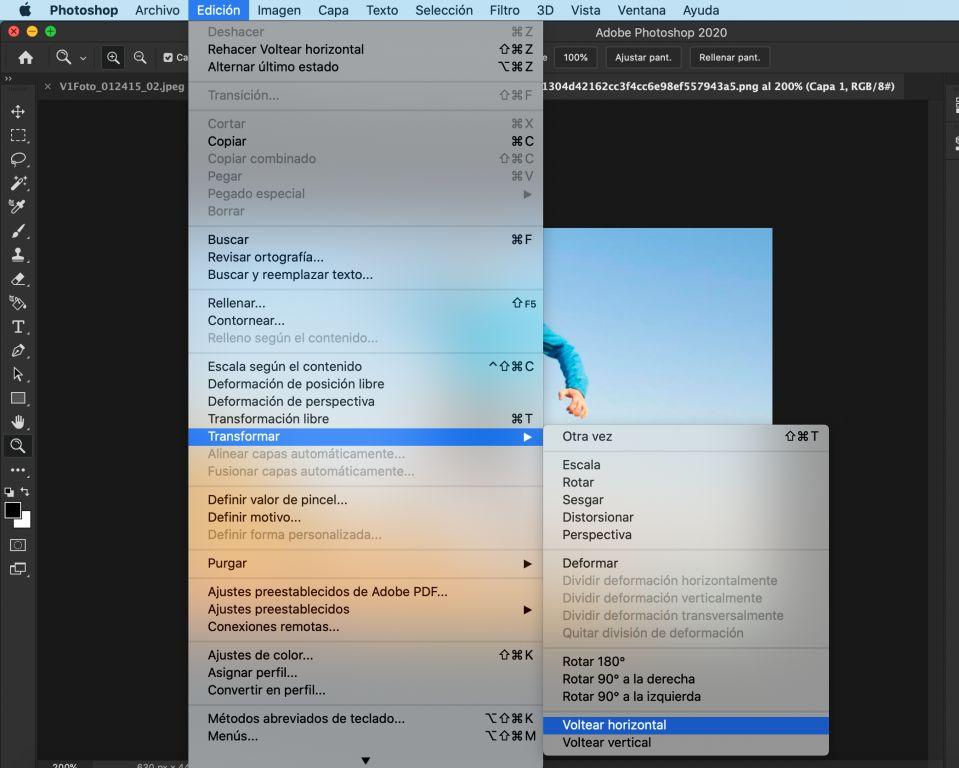Choose Zoom Out mode in options bar
Viewport: 959px width, 768px height.
pyautogui.click(x=140, y=57)
